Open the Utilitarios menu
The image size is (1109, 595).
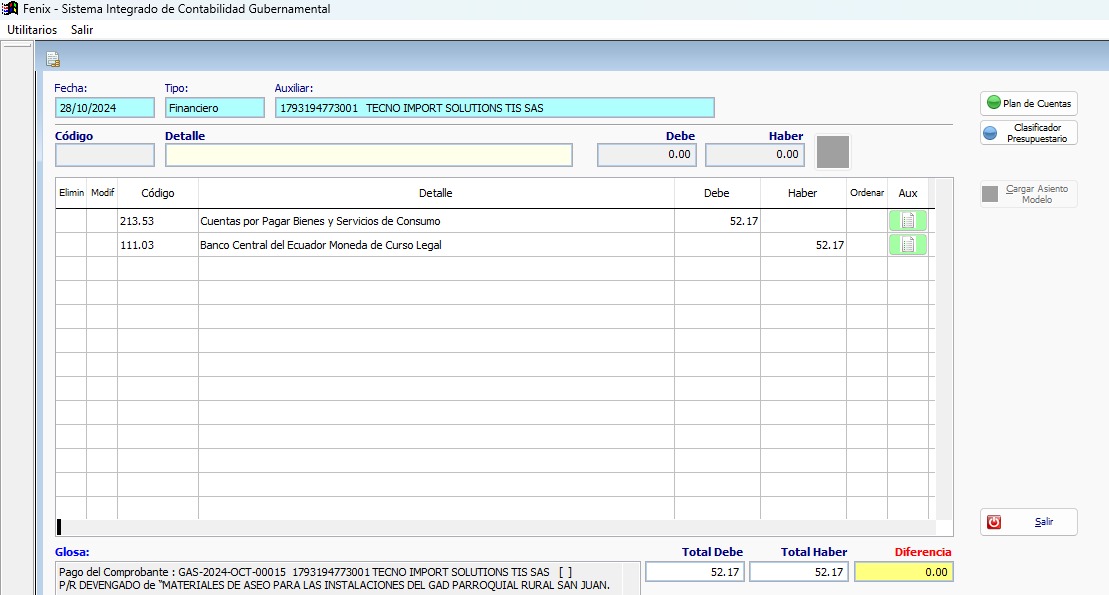pyautogui.click(x=32, y=30)
